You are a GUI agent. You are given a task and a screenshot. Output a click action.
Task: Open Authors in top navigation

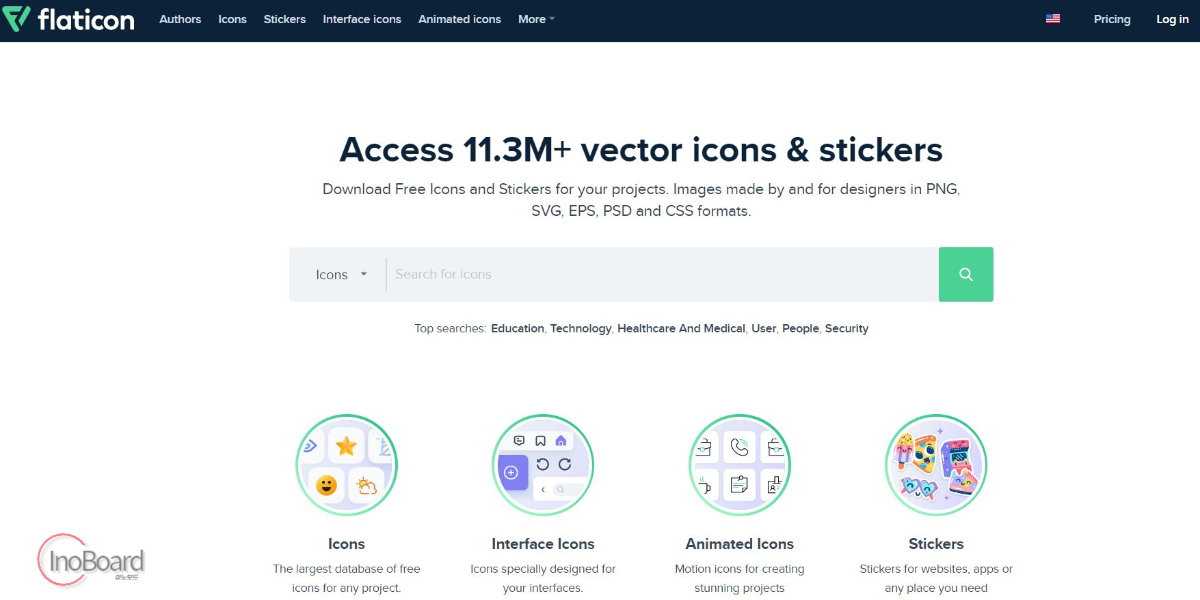tap(180, 19)
